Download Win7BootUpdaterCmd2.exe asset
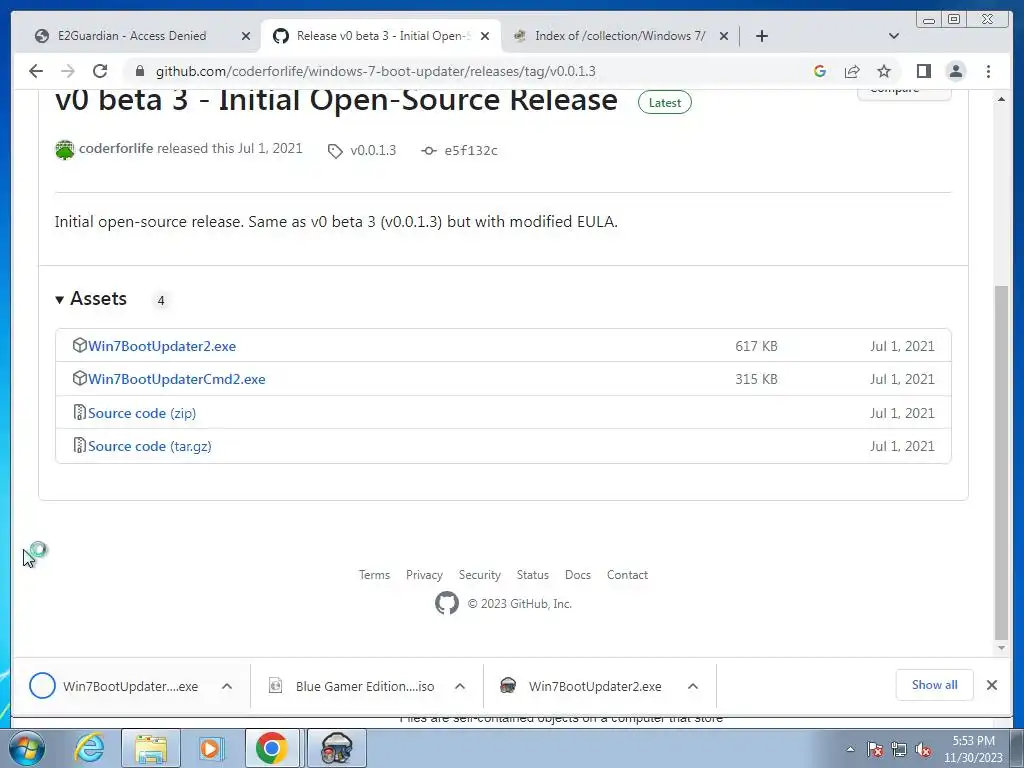The width and height of the screenshot is (1024, 768). (x=176, y=379)
